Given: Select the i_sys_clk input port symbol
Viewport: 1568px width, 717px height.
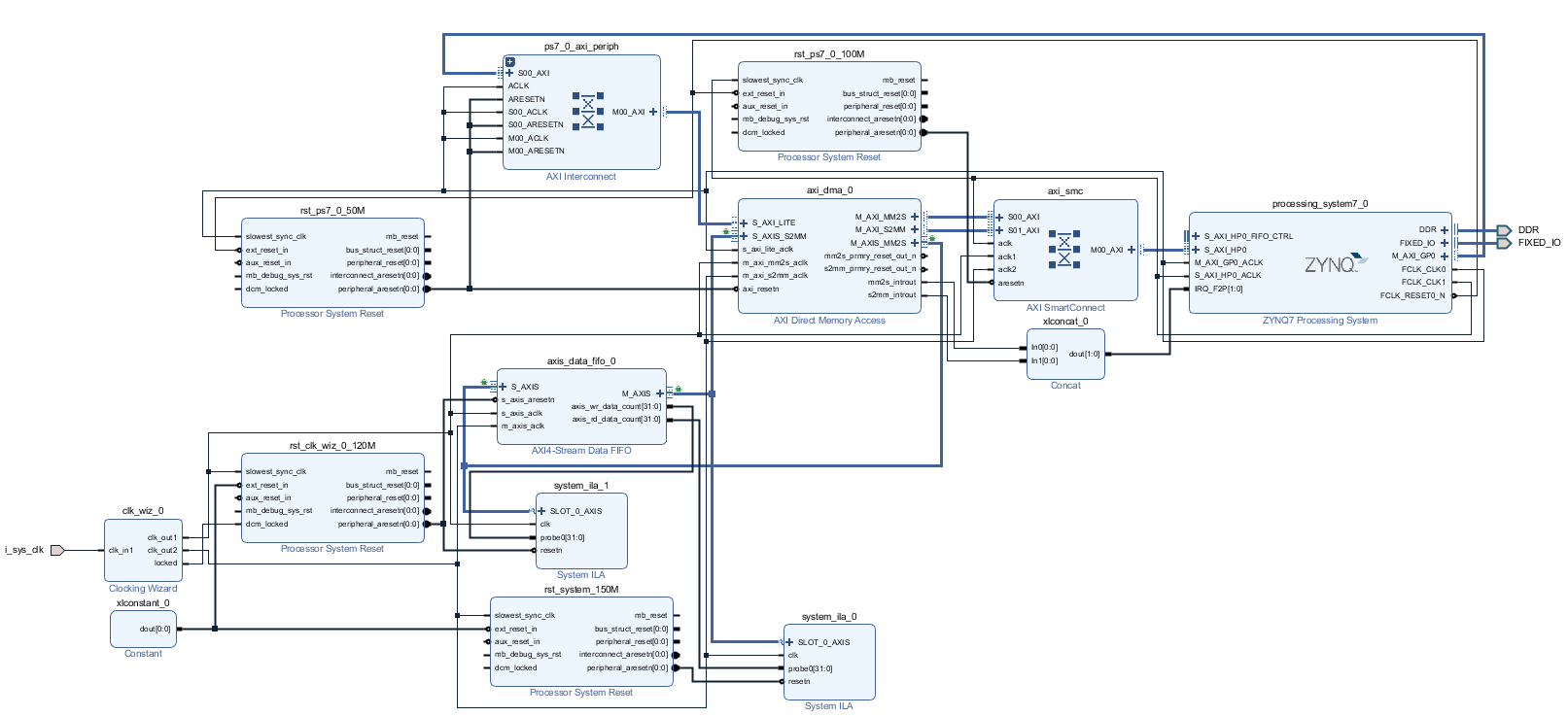Looking at the screenshot, I should [57, 550].
